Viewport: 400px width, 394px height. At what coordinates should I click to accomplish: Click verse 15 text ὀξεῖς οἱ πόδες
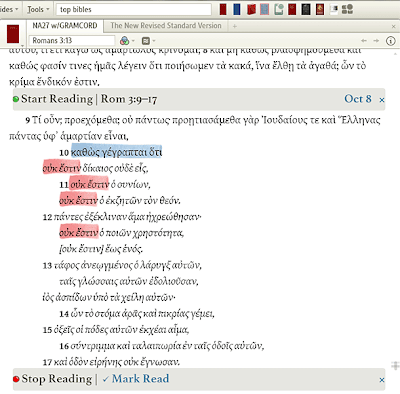click(80, 330)
